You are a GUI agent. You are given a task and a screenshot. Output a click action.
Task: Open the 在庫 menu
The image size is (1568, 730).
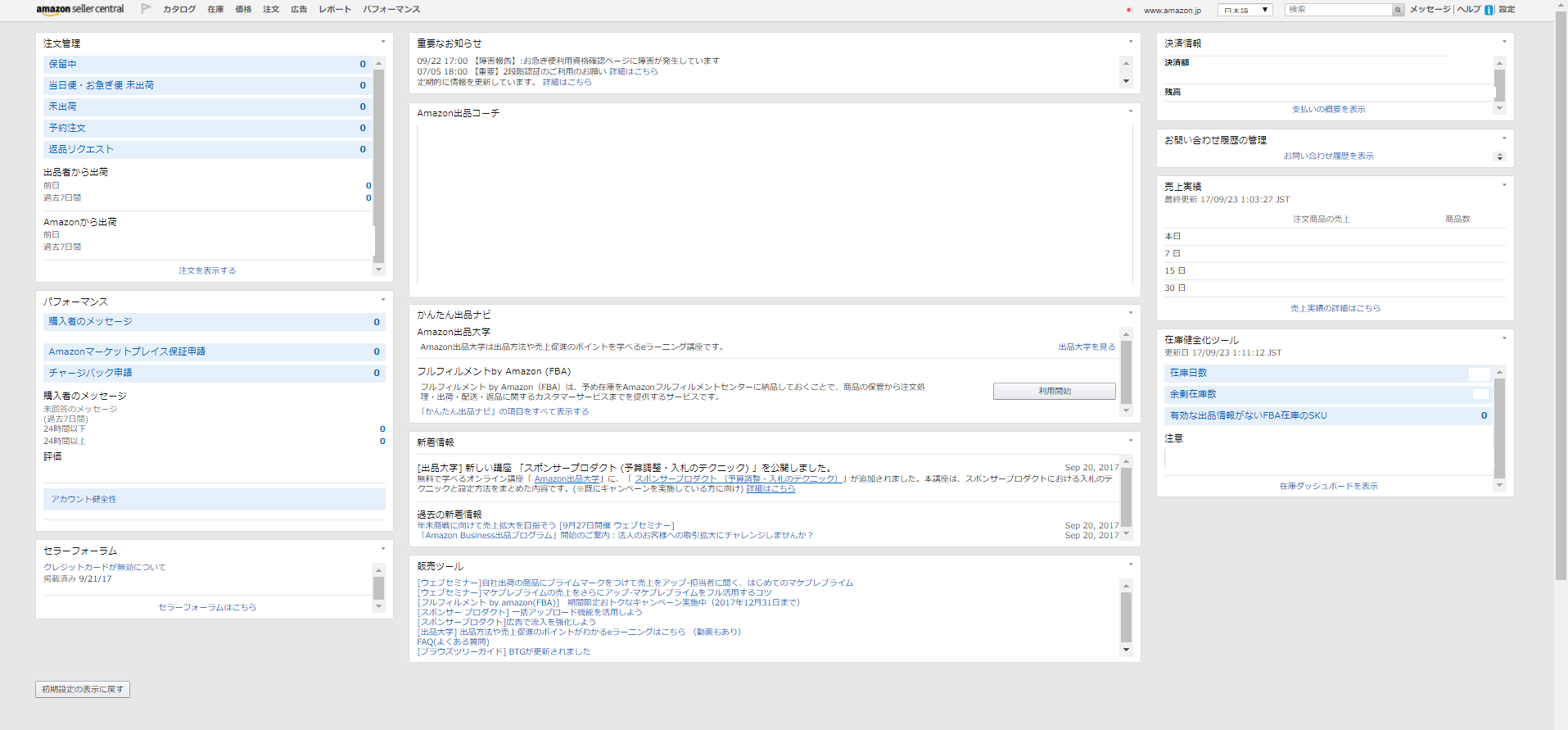[215, 10]
